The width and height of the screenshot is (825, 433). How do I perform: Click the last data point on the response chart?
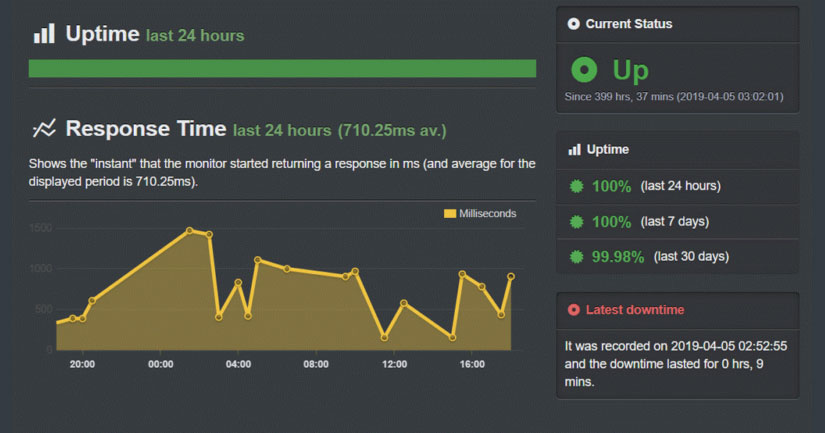[511, 276]
